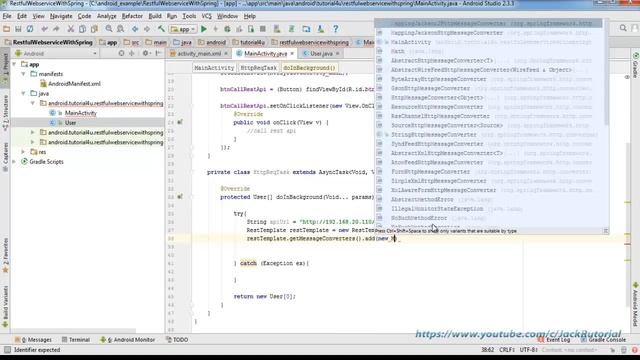Toggle the Structure tool window
Viewport: 640px width, 360px height.
5,113
